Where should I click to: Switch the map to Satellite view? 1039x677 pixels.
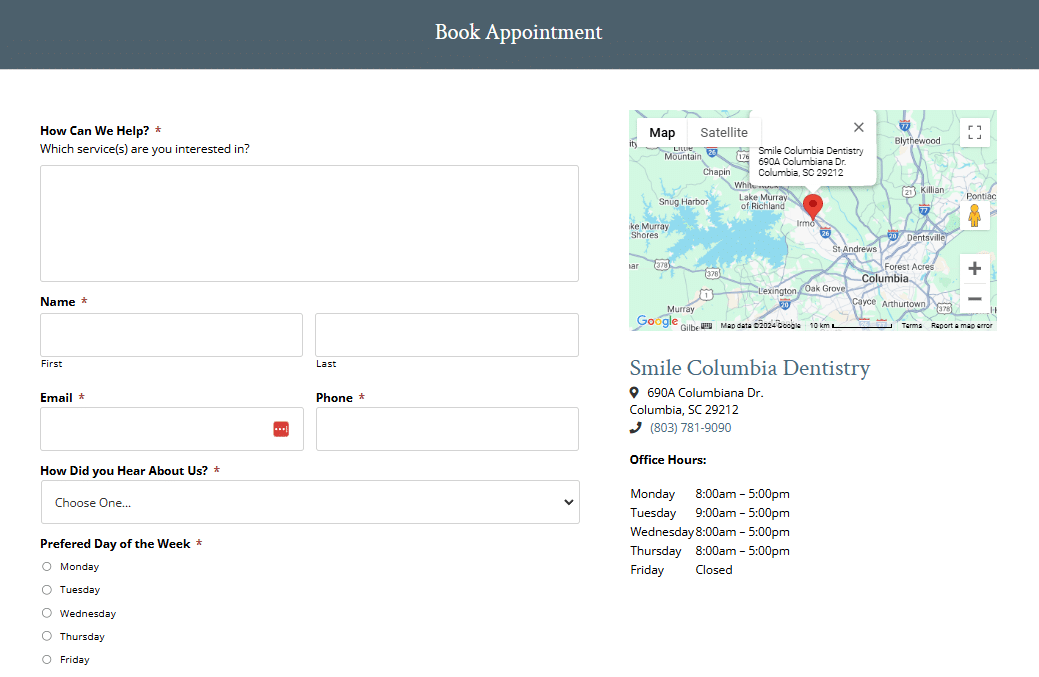tap(723, 131)
